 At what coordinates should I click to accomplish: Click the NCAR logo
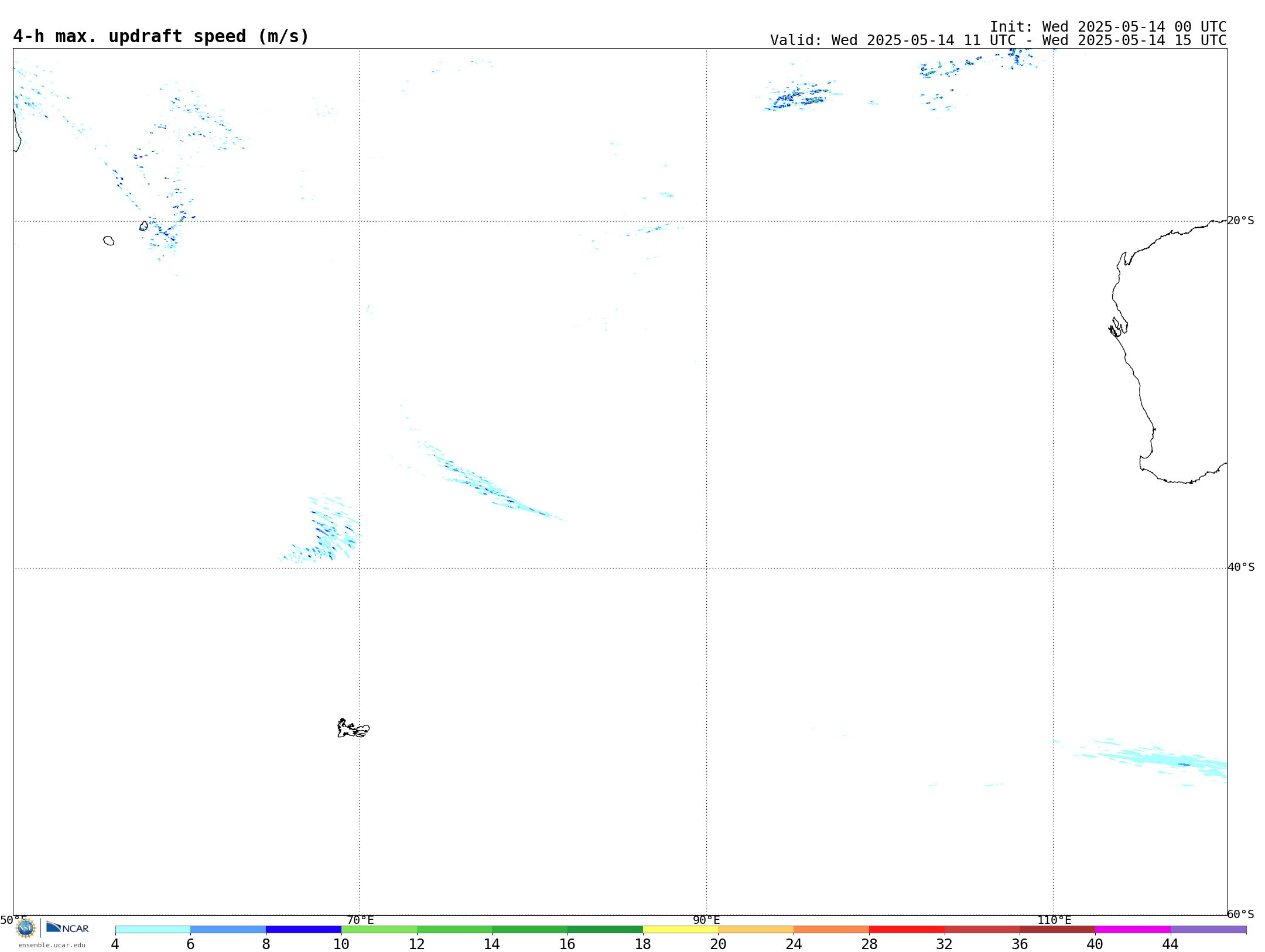(67, 927)
